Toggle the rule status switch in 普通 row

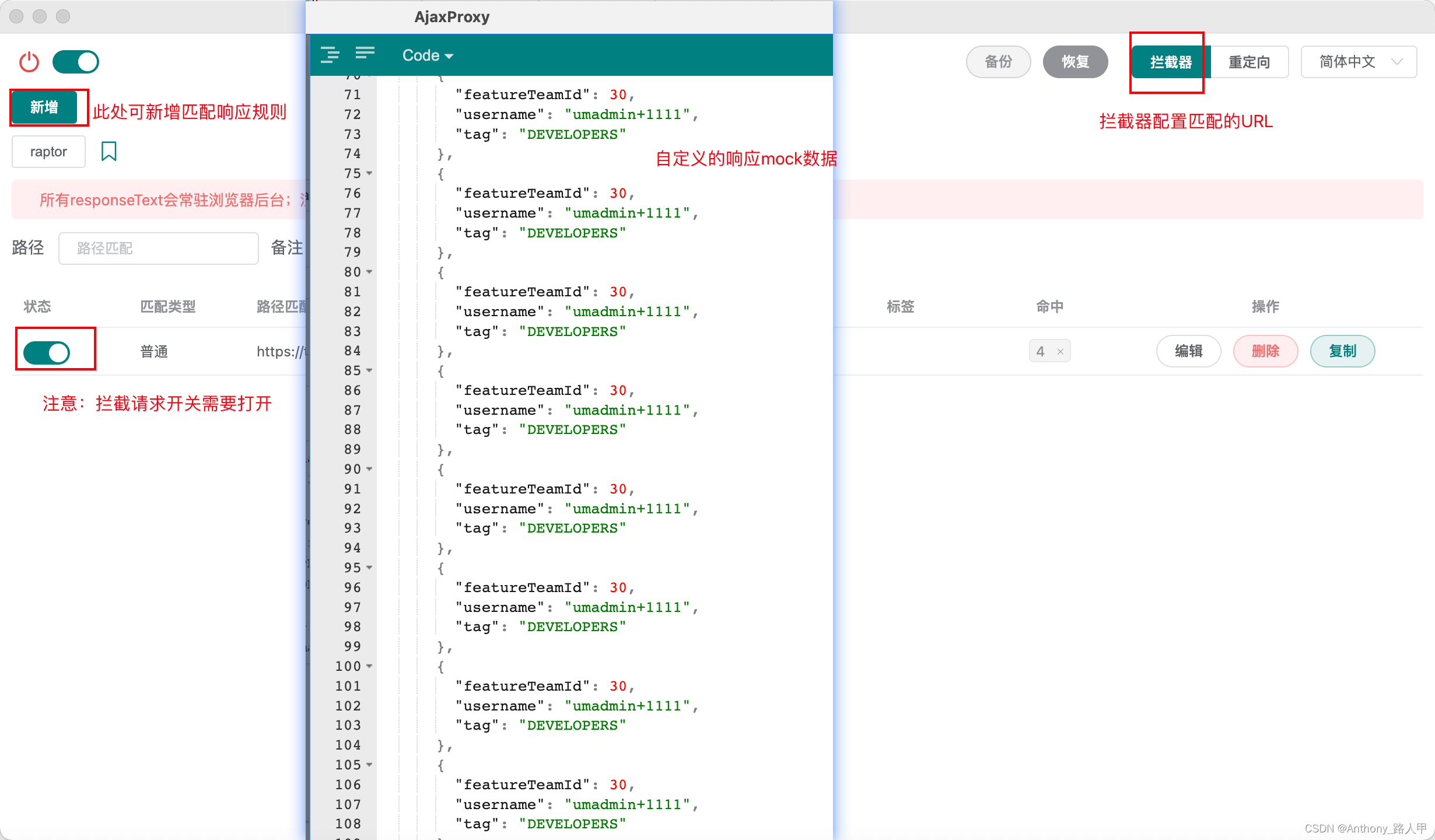[x=47, y=352]
